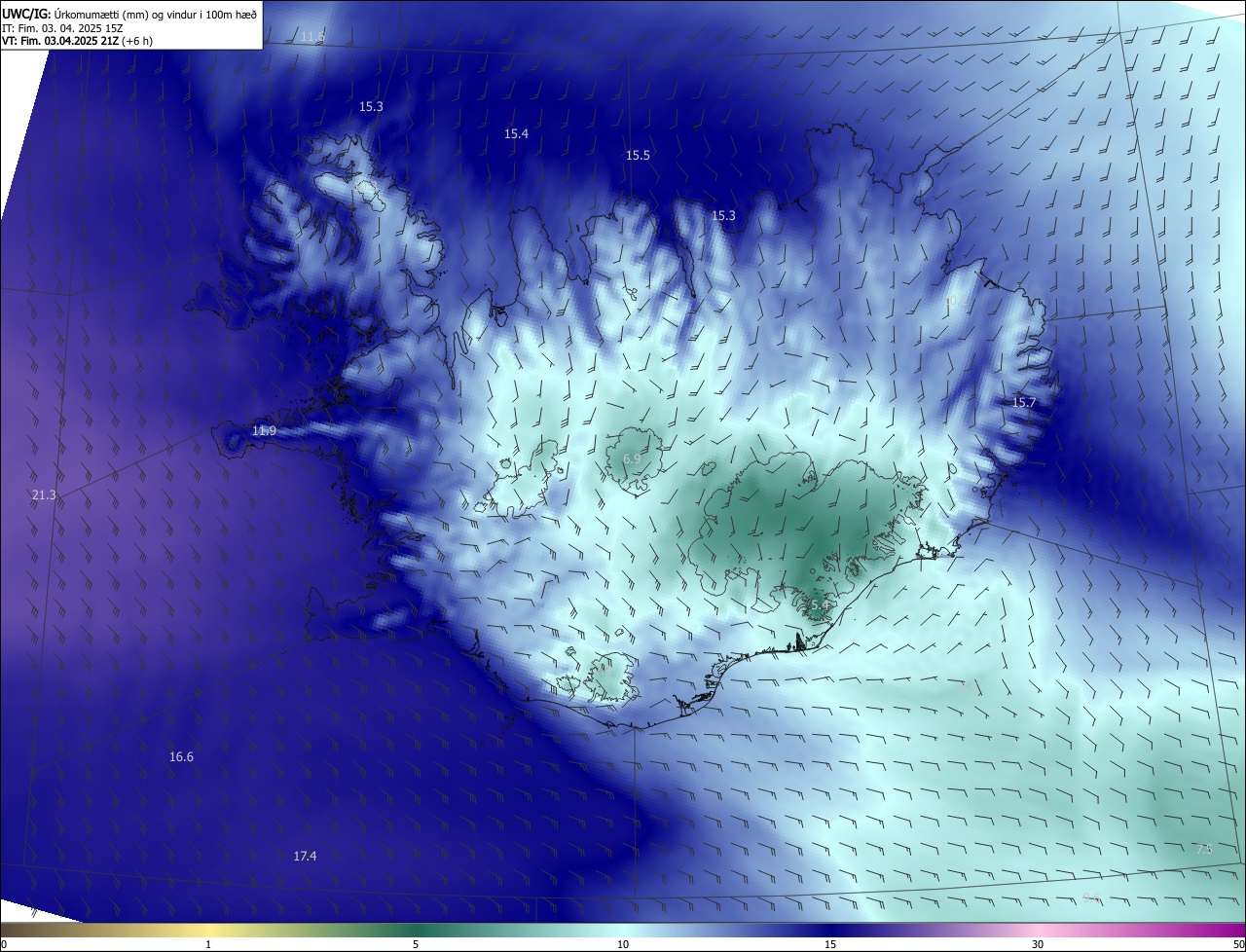Click the 15.7 value label
The height and width of the screenshot is (952, 1246).
1024,403
